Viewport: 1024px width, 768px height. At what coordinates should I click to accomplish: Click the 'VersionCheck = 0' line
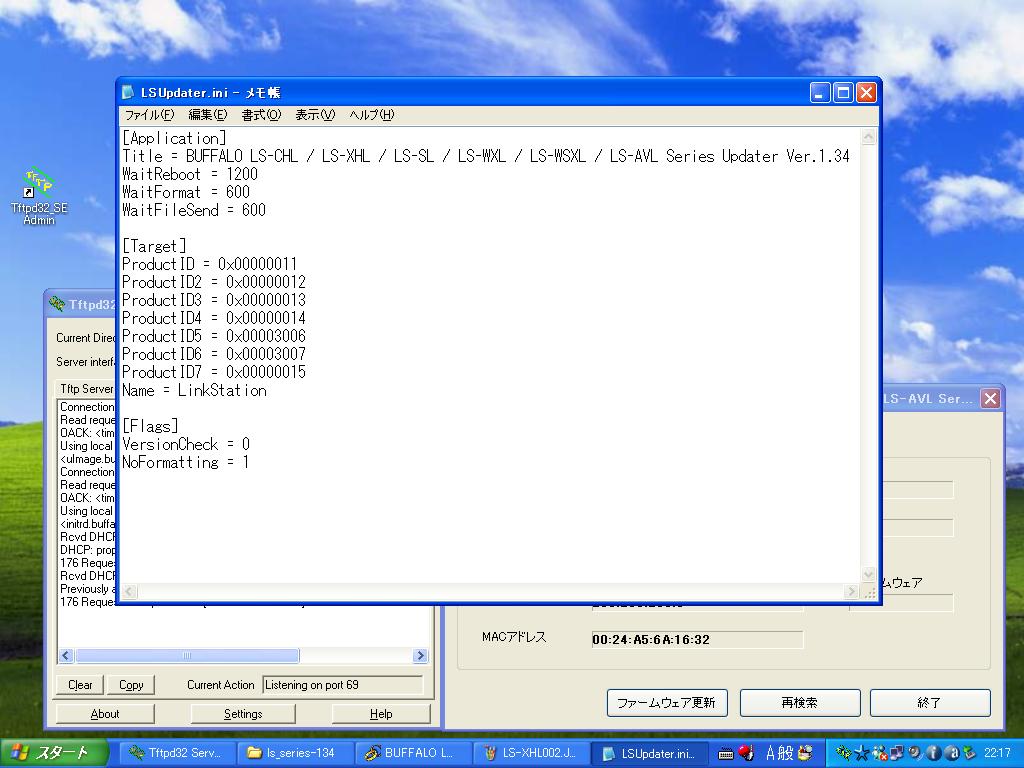pyautogui.click(x=186, y=444)
